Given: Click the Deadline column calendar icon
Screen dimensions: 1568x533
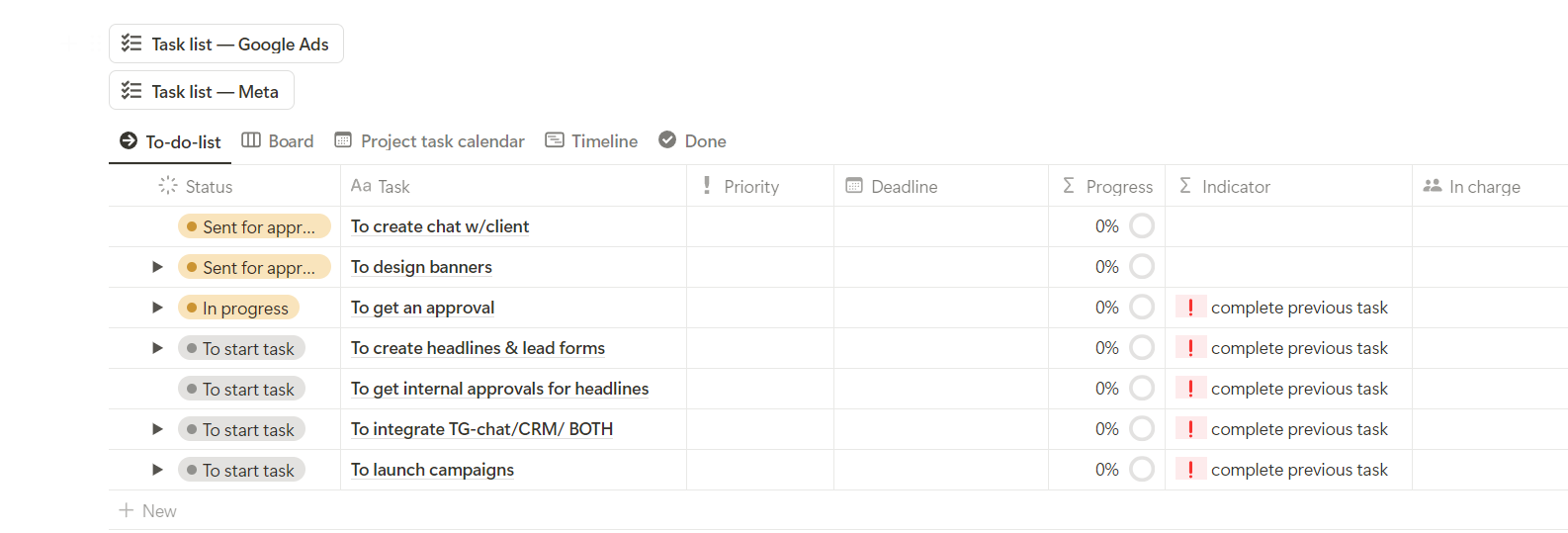Looking at the screenshot, I should coord(854,186).
